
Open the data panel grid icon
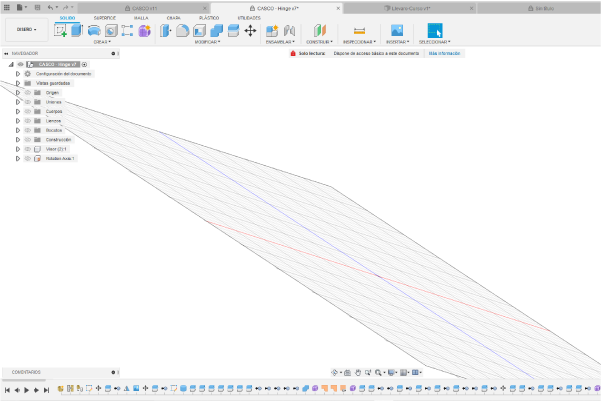tap(7, 7)
